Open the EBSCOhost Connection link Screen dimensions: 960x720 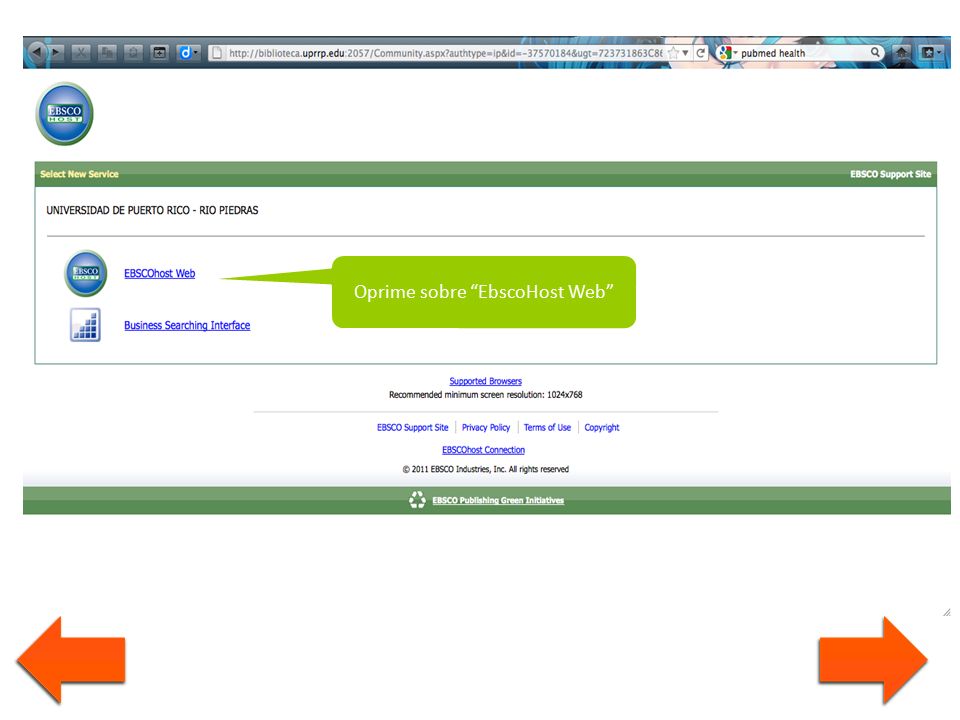tap(484, 450)
